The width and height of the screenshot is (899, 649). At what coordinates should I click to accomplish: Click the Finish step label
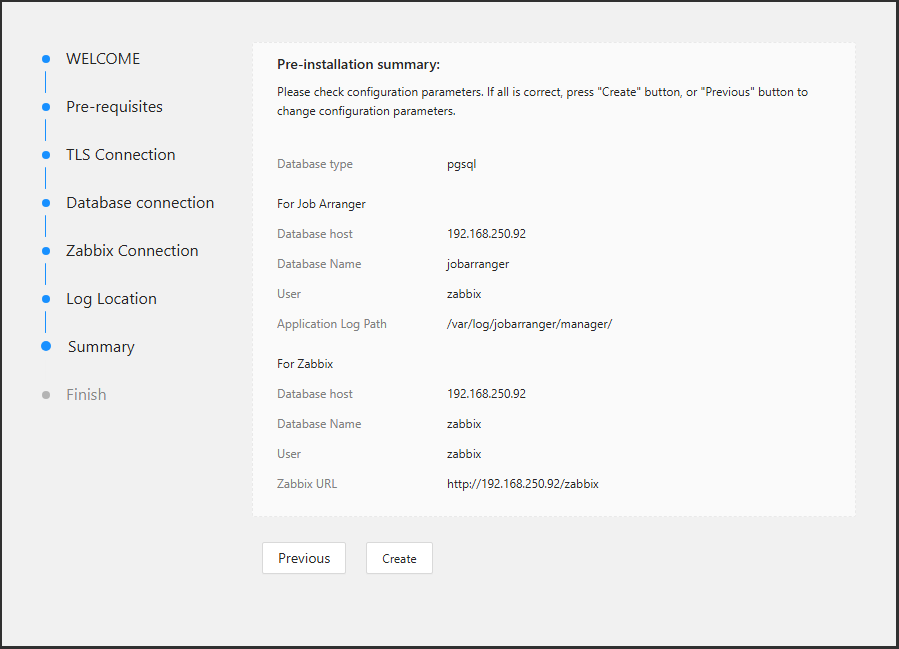coord(87,394)
